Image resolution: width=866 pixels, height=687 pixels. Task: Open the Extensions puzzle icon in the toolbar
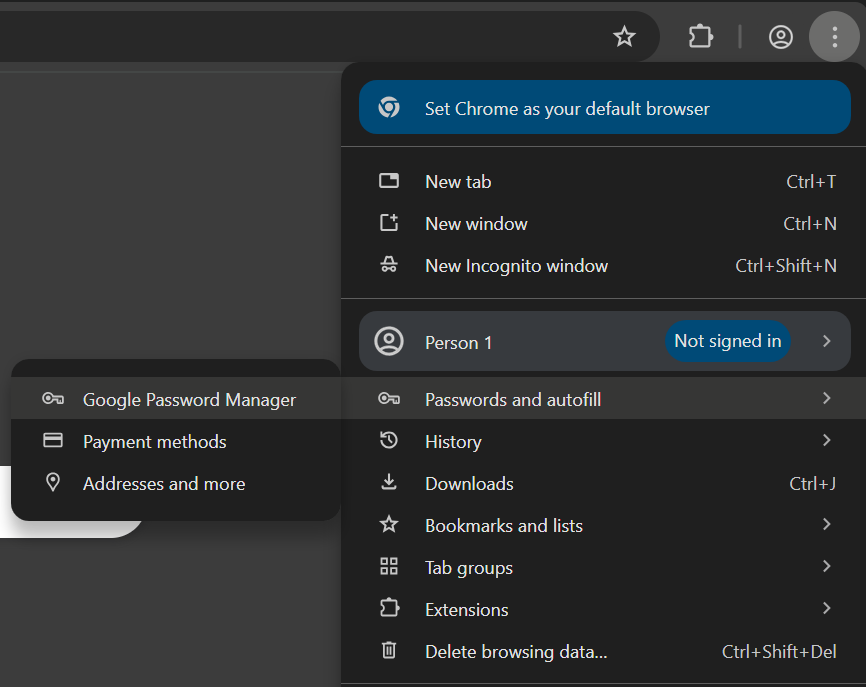(700, 37)
